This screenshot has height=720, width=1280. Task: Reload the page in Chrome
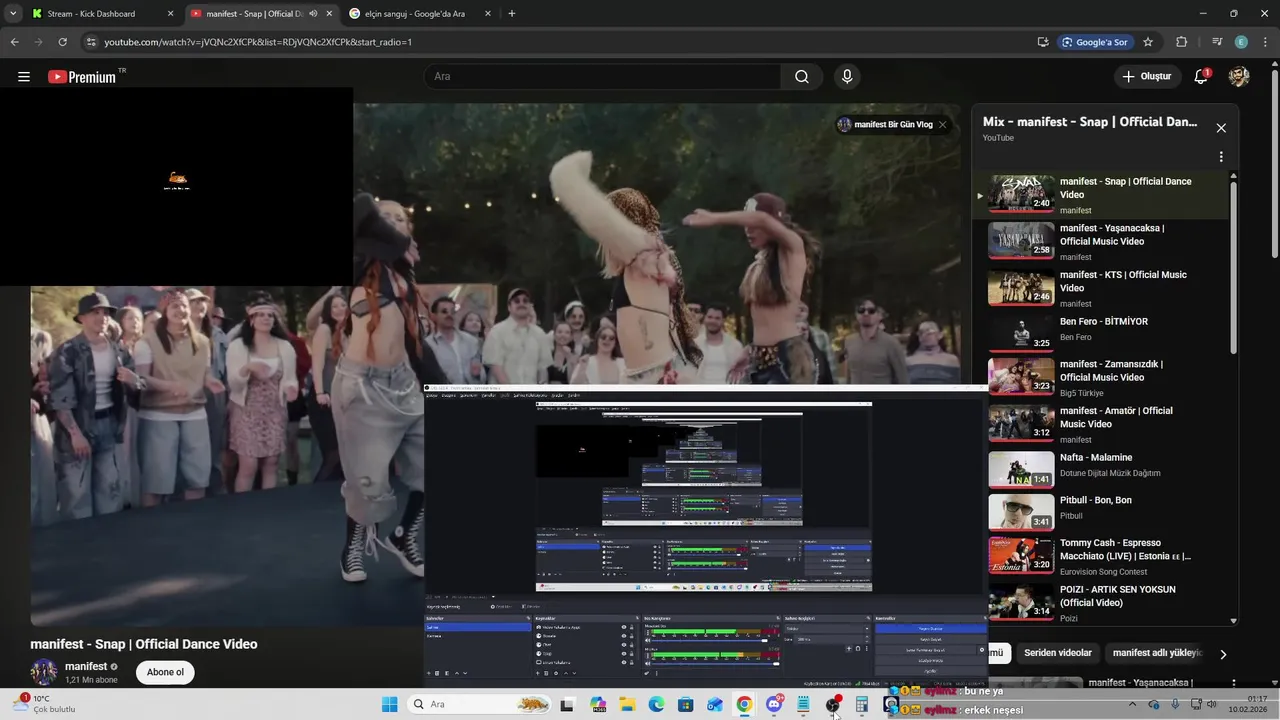coord(63,42)
